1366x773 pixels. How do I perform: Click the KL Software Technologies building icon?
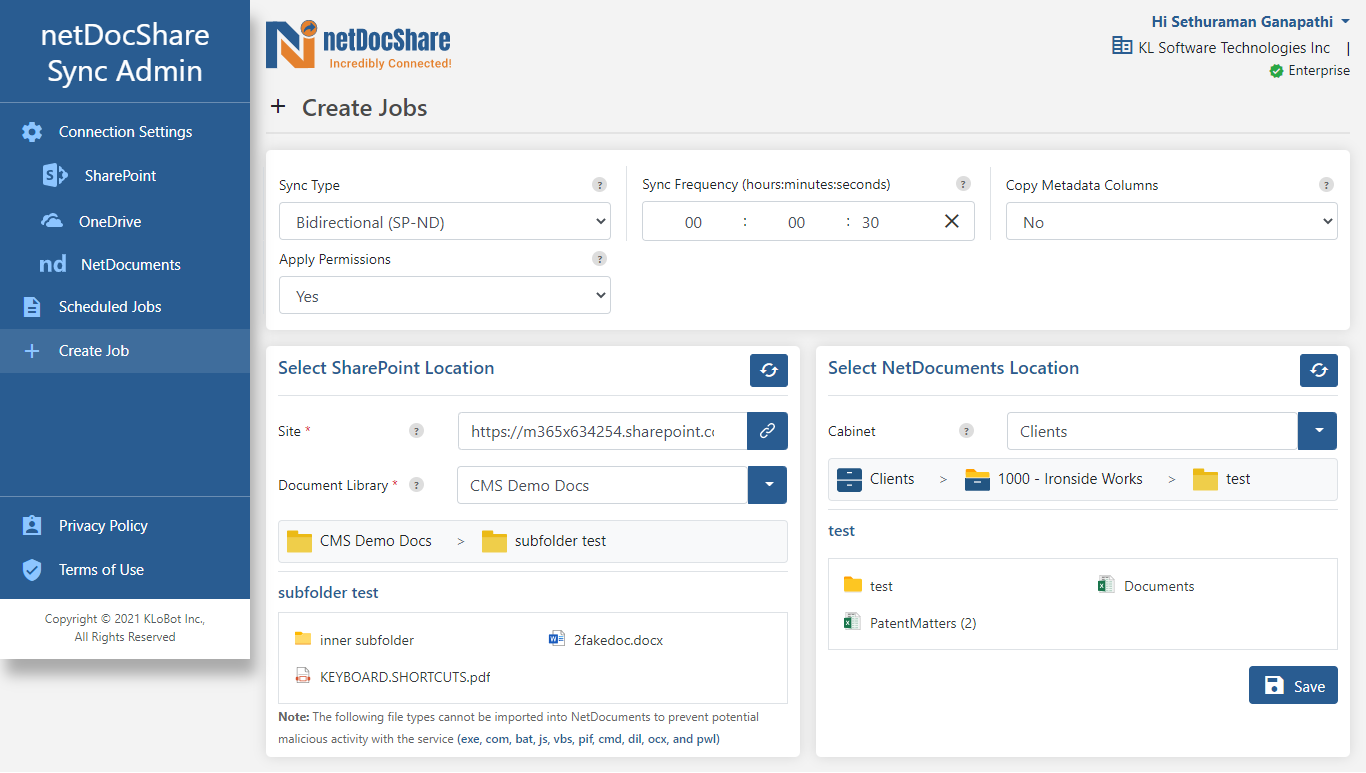click(1122, 46)
